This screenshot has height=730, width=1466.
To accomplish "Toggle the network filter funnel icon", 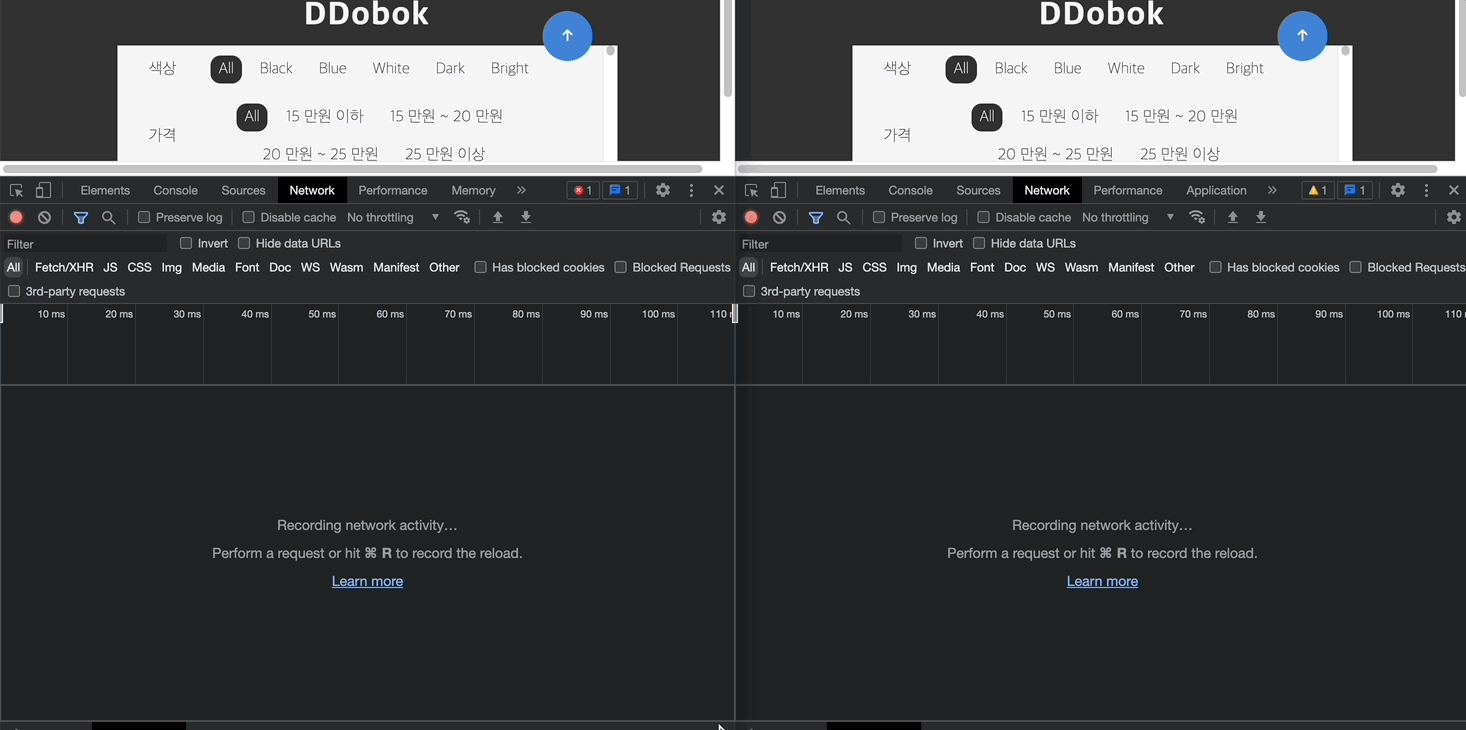I will click(81, 217).
